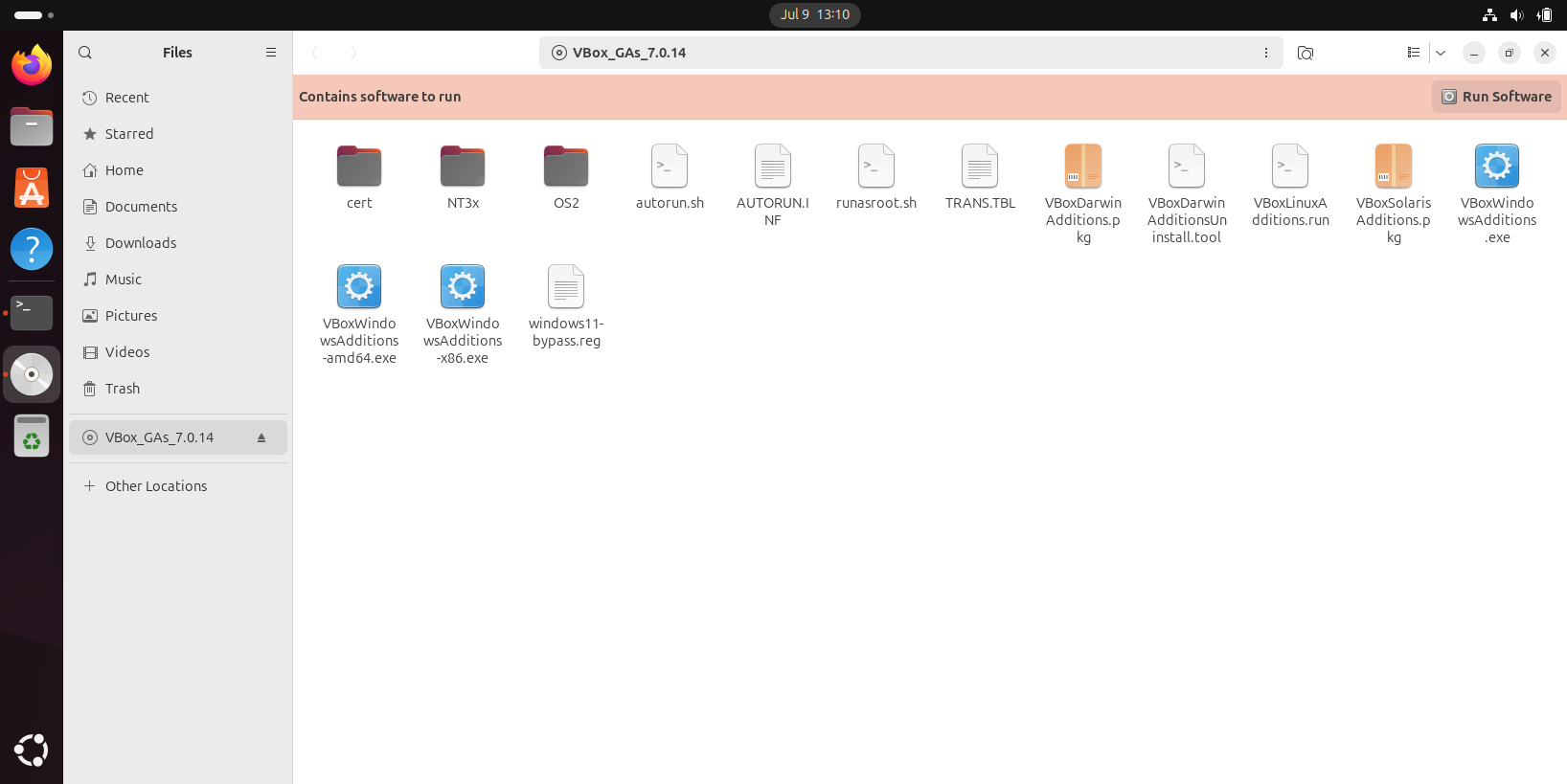This screenshot has height=784, width=1567.
Task: Open Documents in the sidebar
Action: (178, 207)
